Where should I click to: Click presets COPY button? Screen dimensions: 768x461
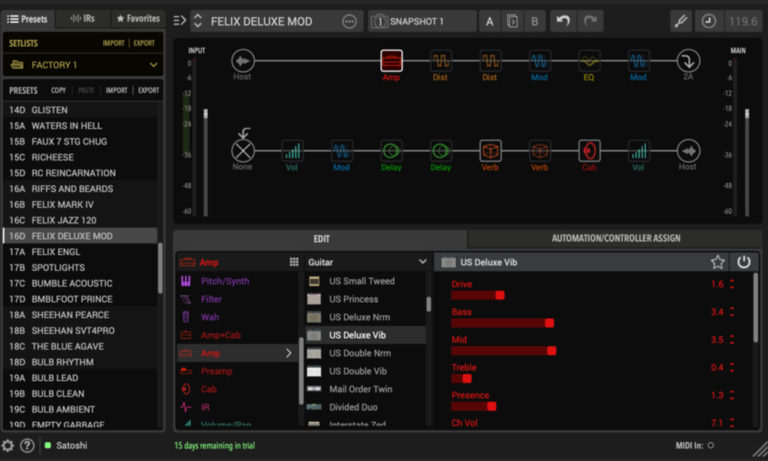point(58,91)
